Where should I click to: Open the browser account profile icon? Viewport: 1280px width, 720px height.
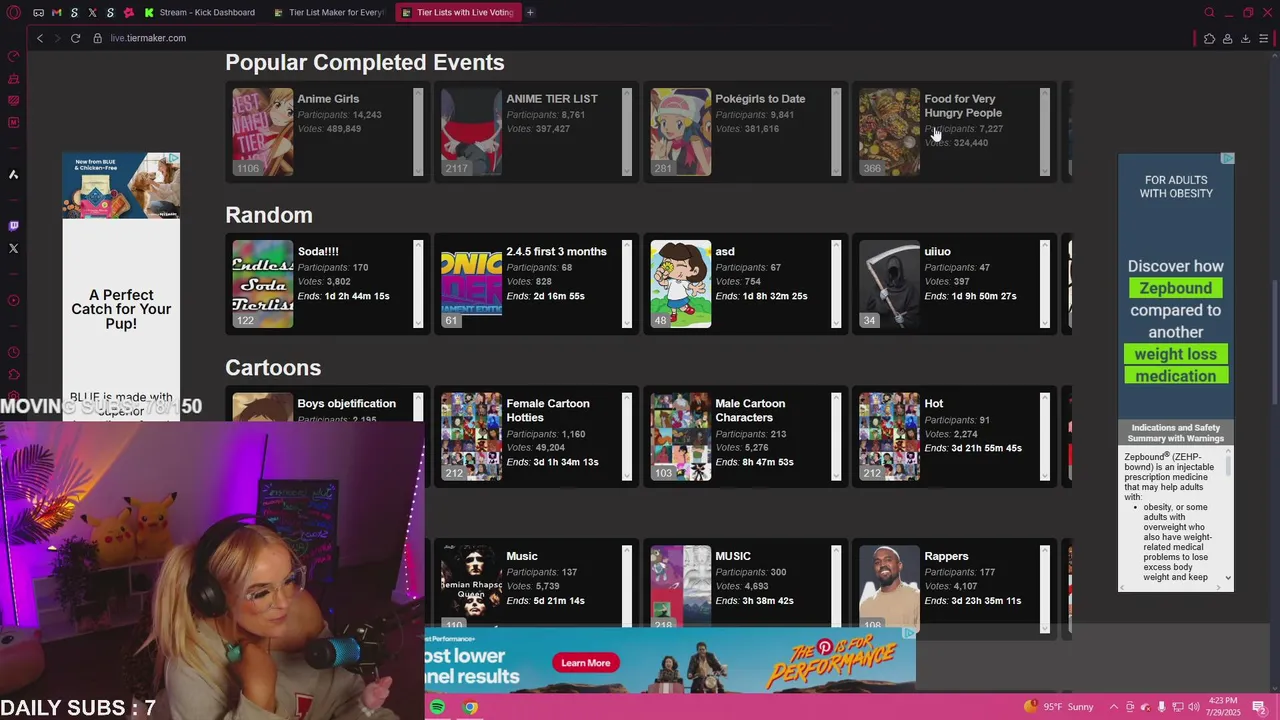1227,39
